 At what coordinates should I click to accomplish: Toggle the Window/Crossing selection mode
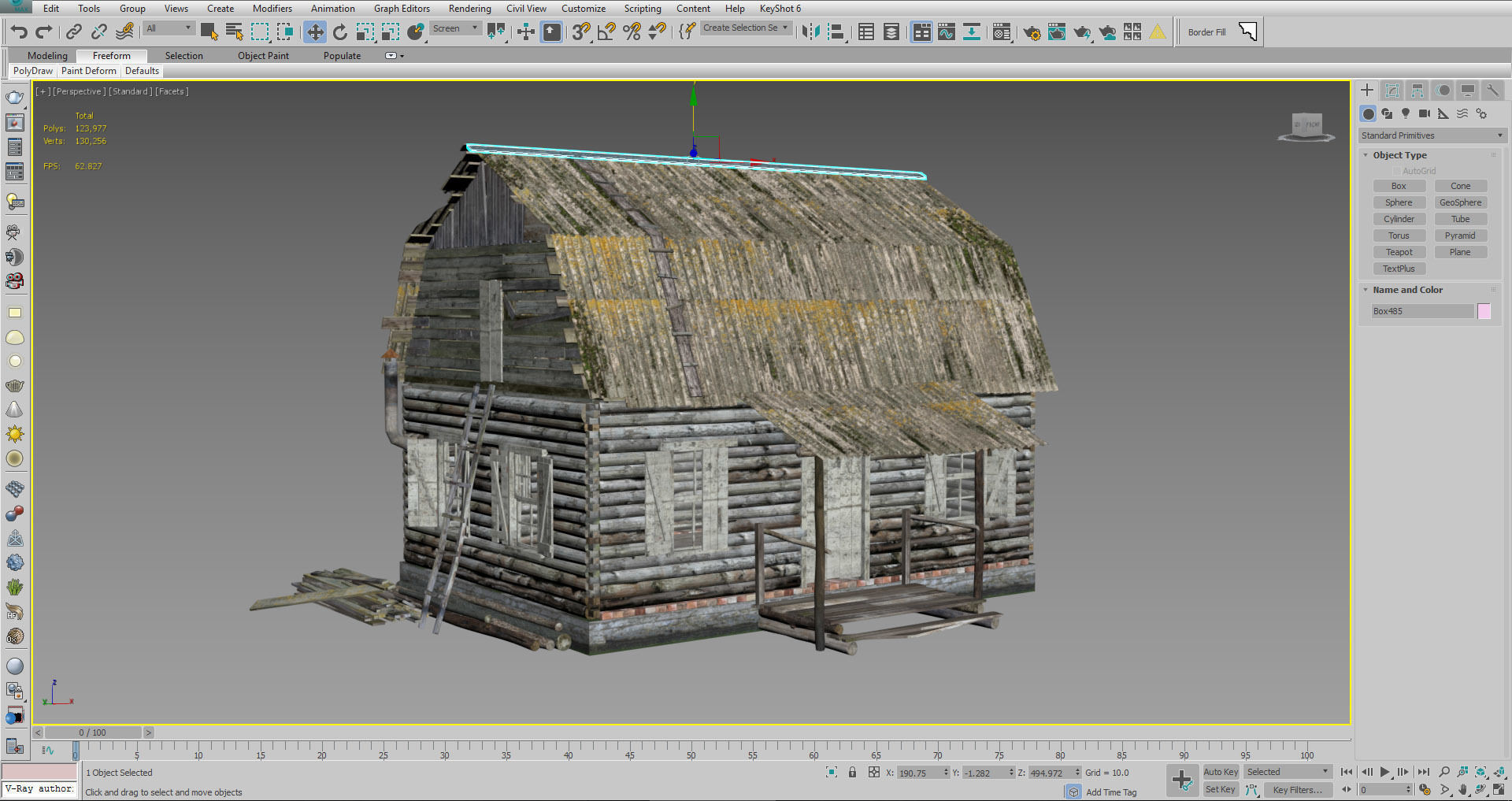pyautogui.click(x=285, y=32)
